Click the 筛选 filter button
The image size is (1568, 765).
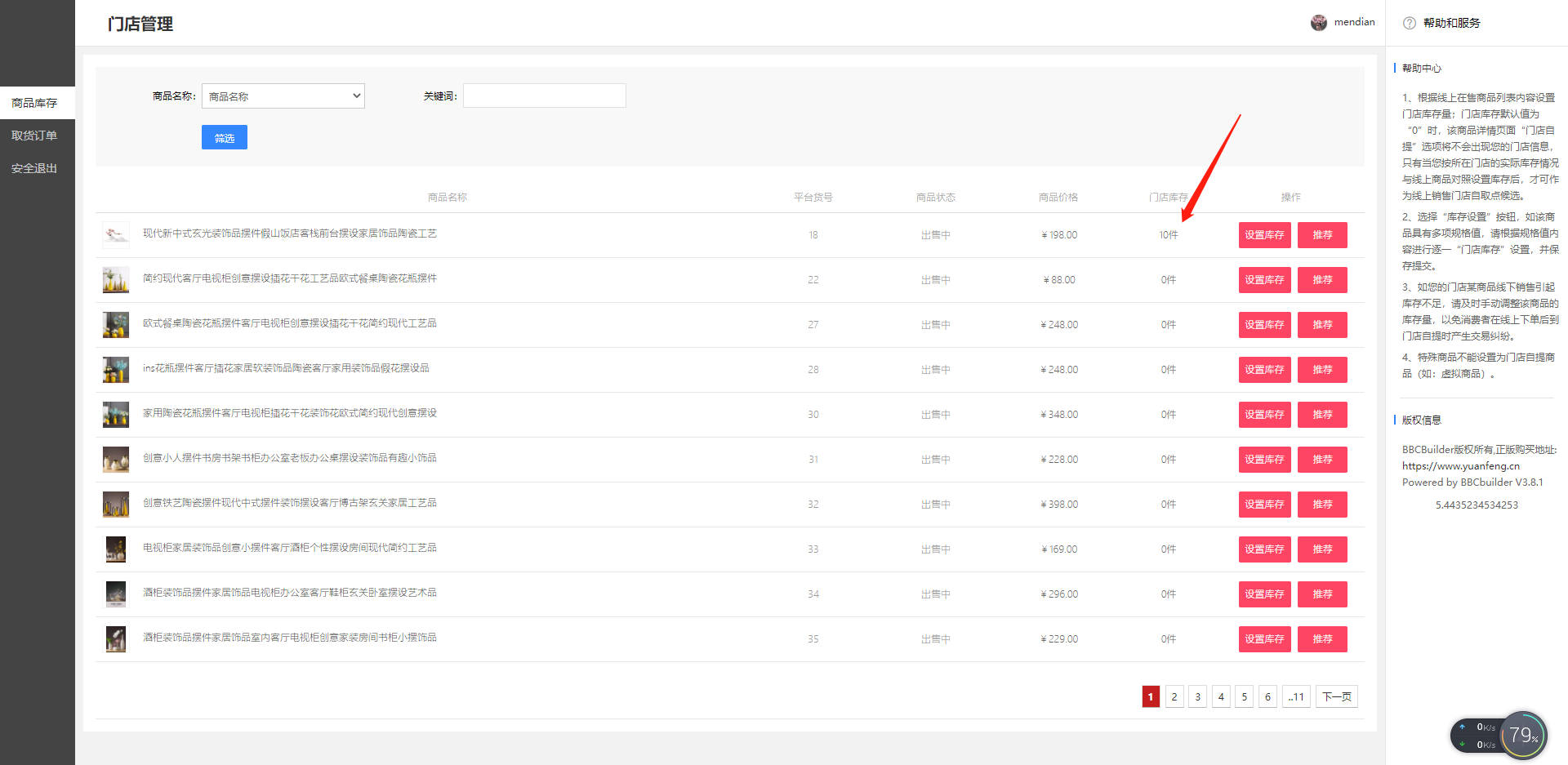pyautogui.click(x=225, y=137)
